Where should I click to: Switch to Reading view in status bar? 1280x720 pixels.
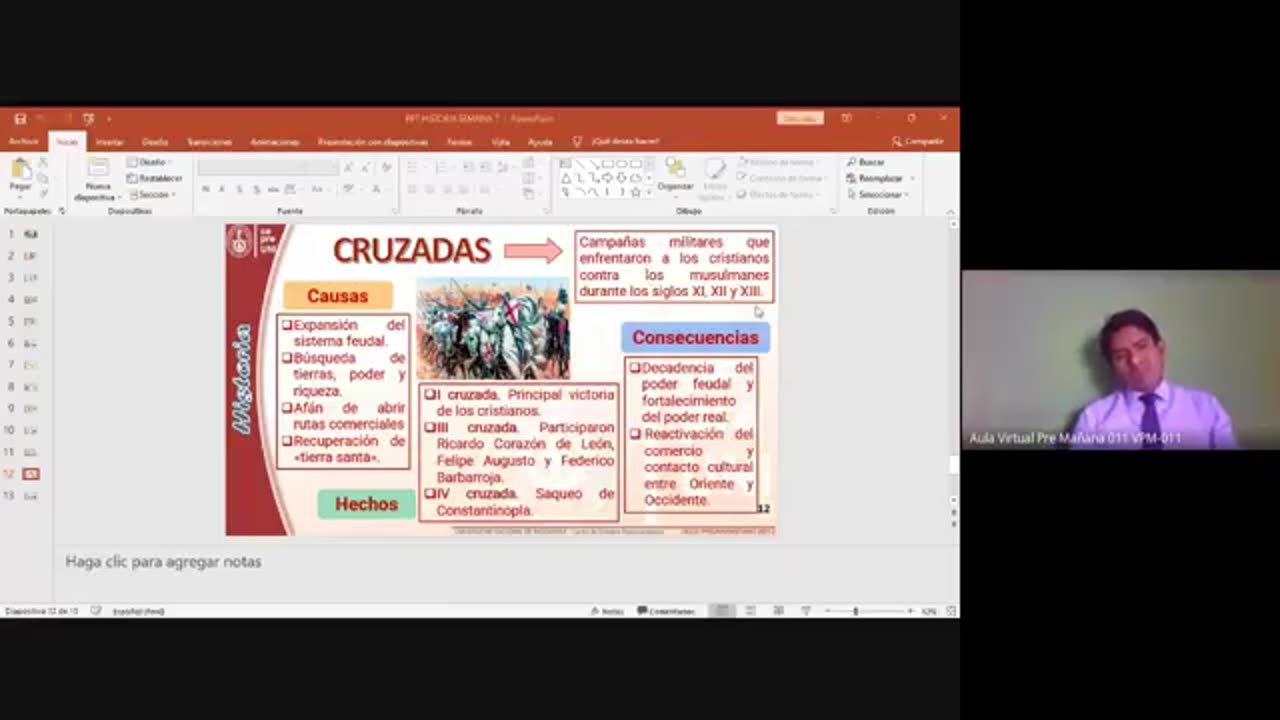click(x=778, y=610)
